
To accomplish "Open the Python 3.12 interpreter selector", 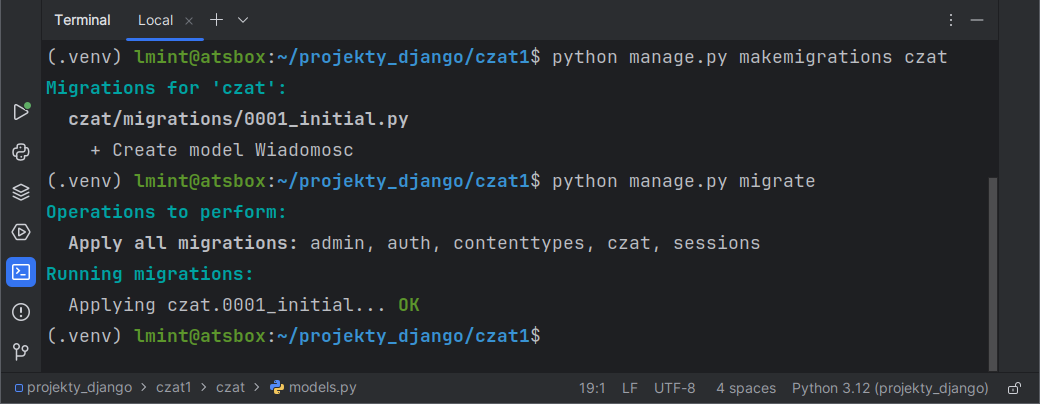I will click(890, 388).
